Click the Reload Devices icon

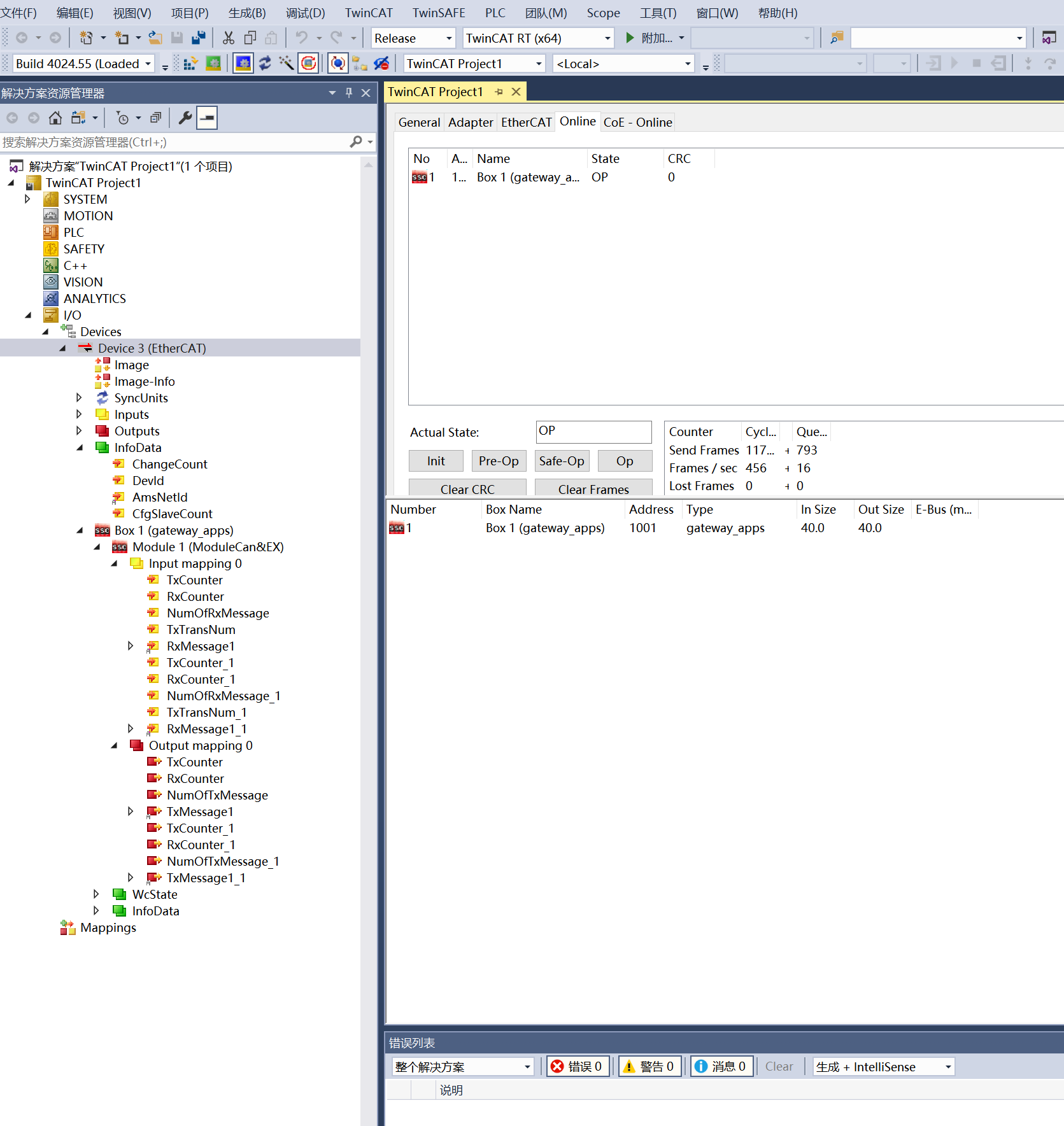click(x=265, y=64)
